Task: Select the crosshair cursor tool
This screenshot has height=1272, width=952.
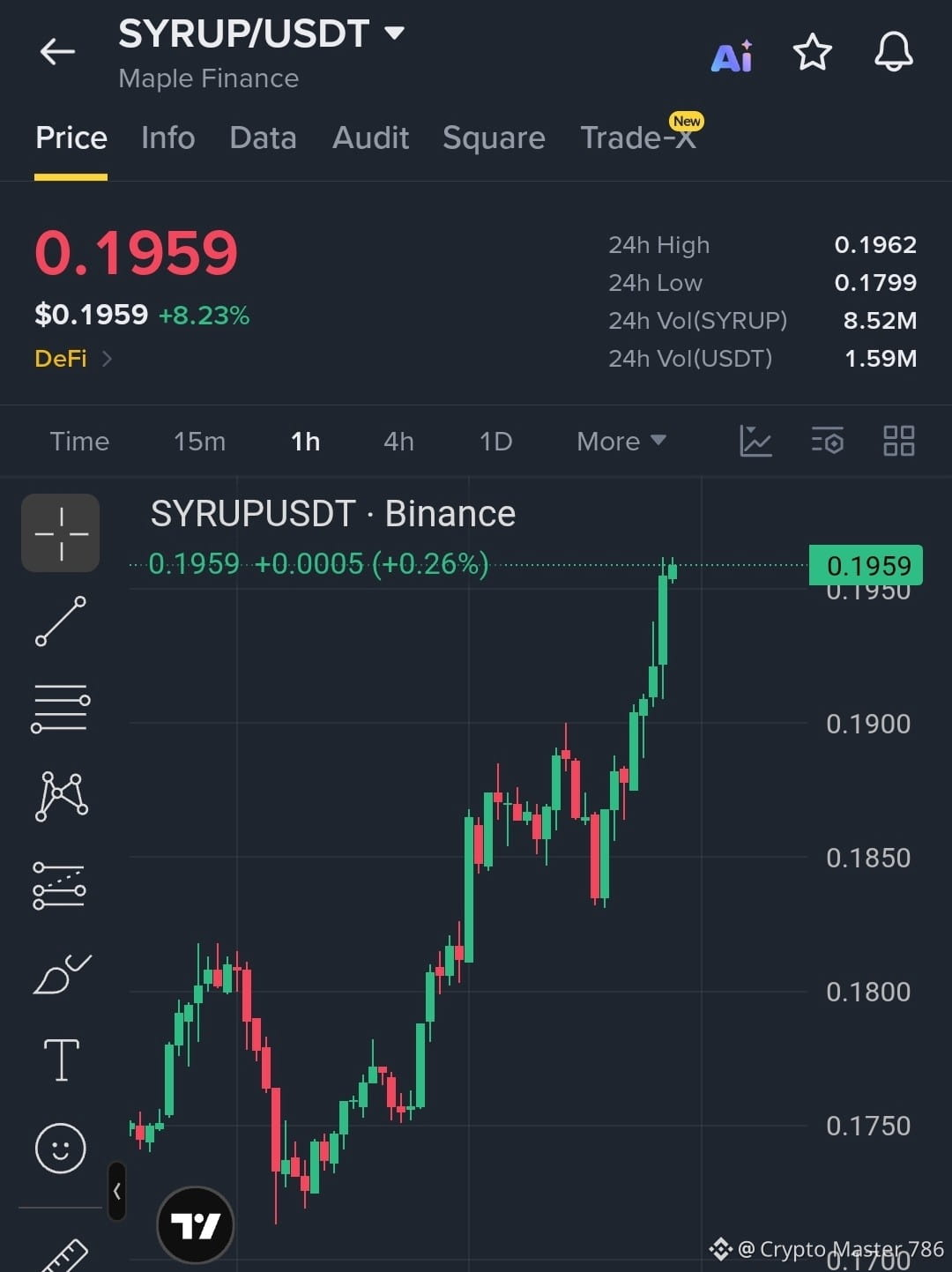Action: [x=61, y=533]
